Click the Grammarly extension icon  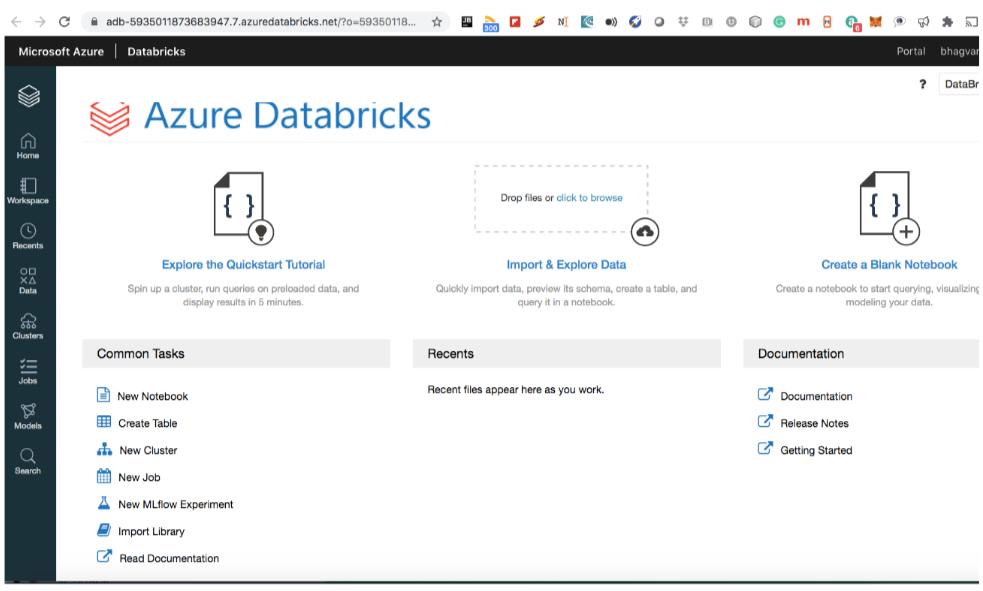(x=779, y=22)
